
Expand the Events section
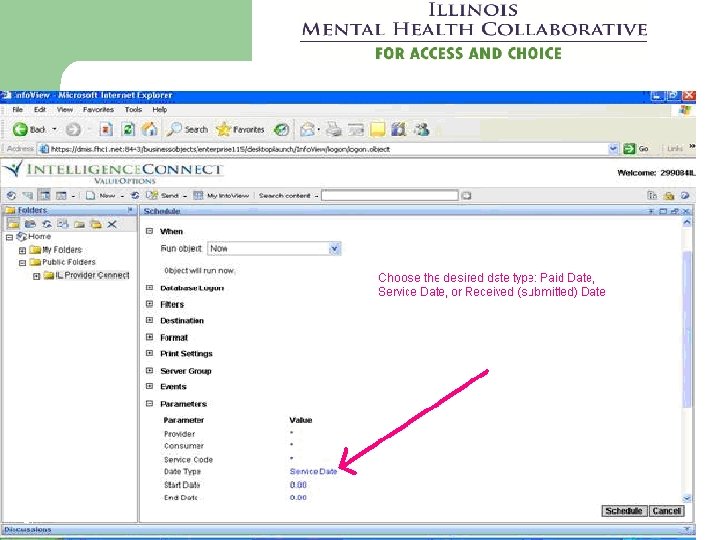click(149, 386)
